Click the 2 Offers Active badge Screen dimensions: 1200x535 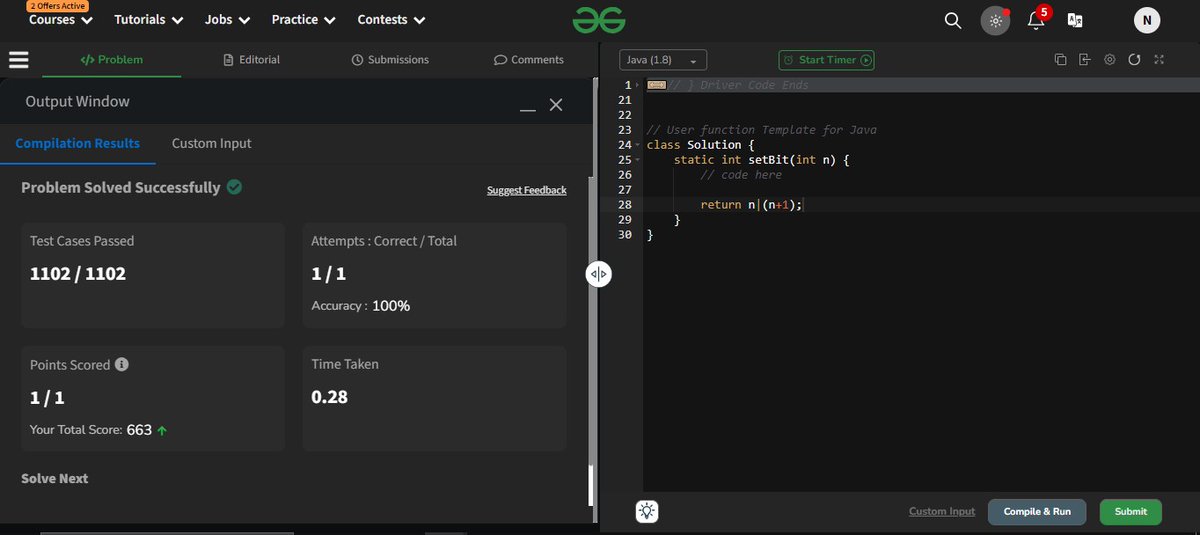click(x=57, y=6)
